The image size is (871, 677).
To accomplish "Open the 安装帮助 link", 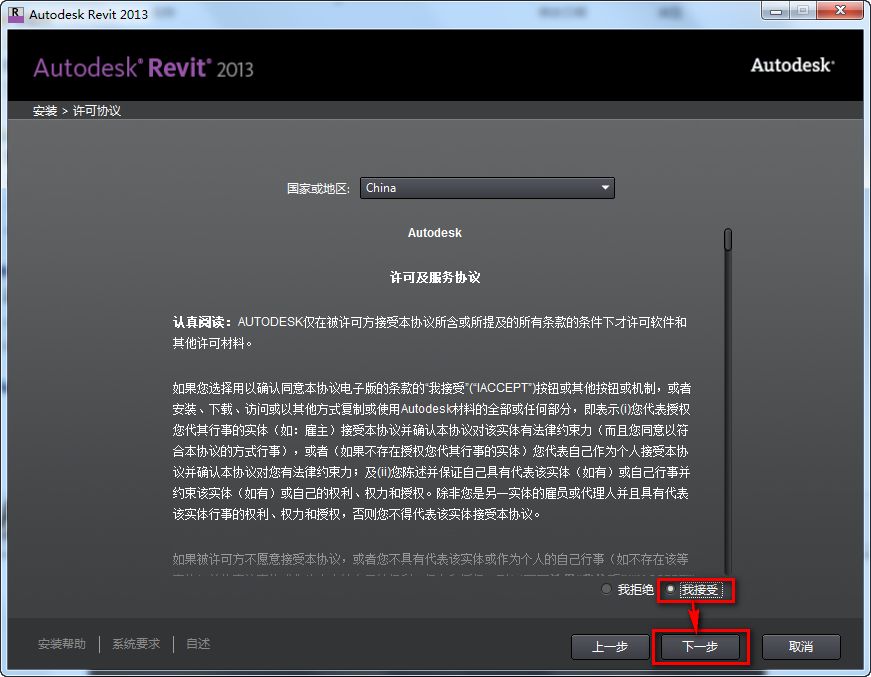I will pyautogui.click(x=62, y=644).
